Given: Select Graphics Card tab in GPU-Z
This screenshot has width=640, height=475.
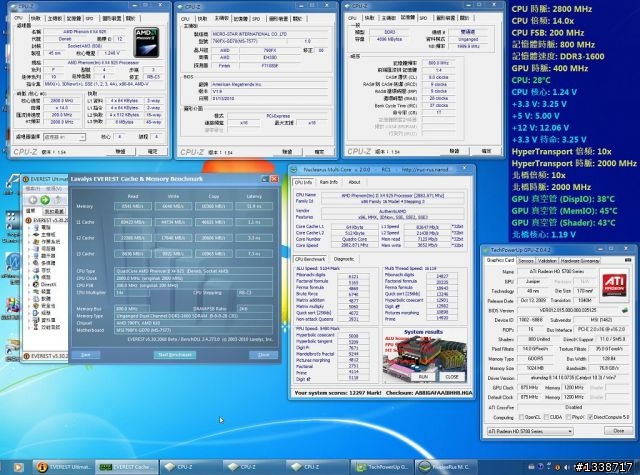Looking at the screenshot, I should (500, 260).
